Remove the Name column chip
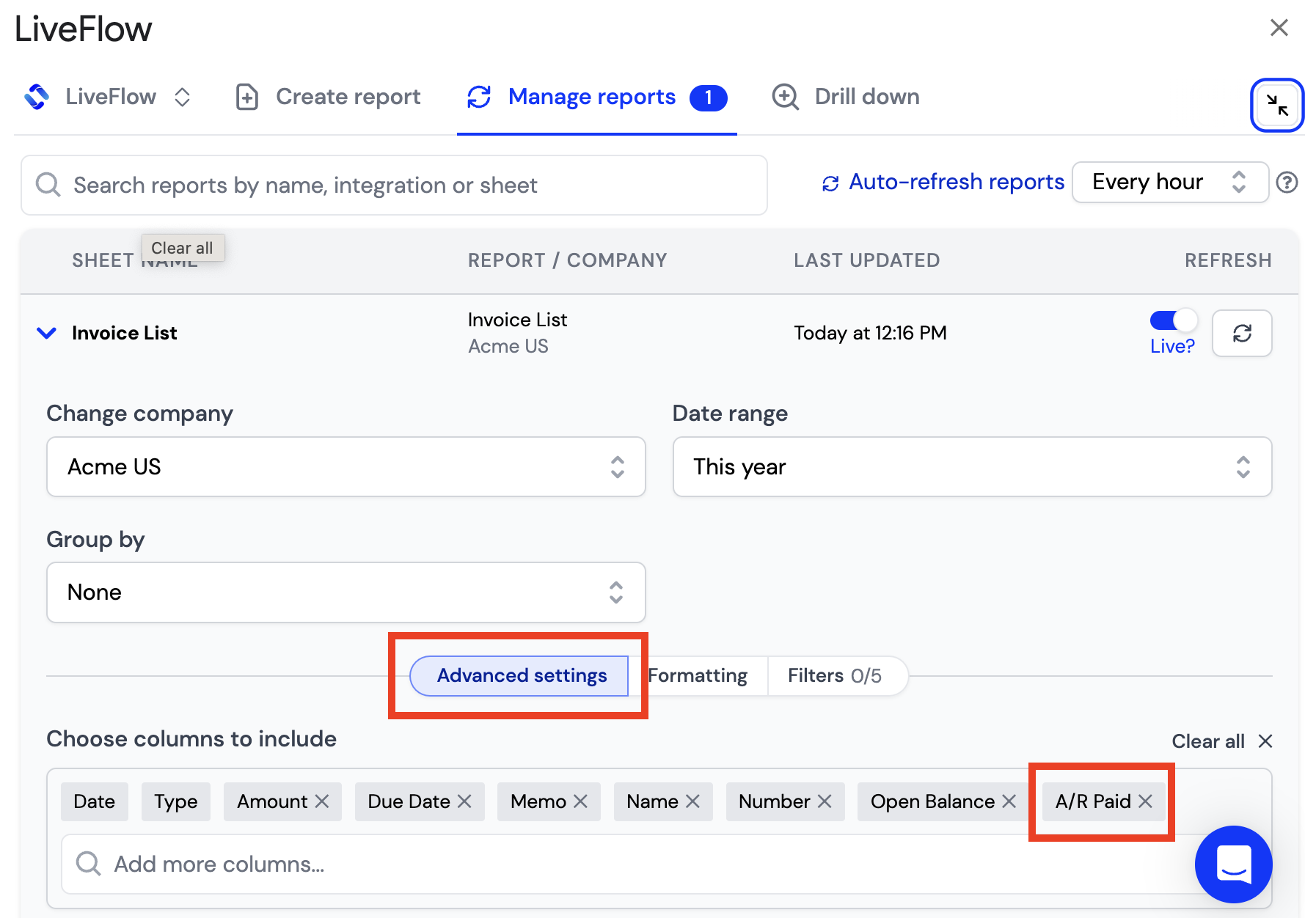Image resolution: width=1316 pixels, height=918 pixels. click(x=692, y=801)
